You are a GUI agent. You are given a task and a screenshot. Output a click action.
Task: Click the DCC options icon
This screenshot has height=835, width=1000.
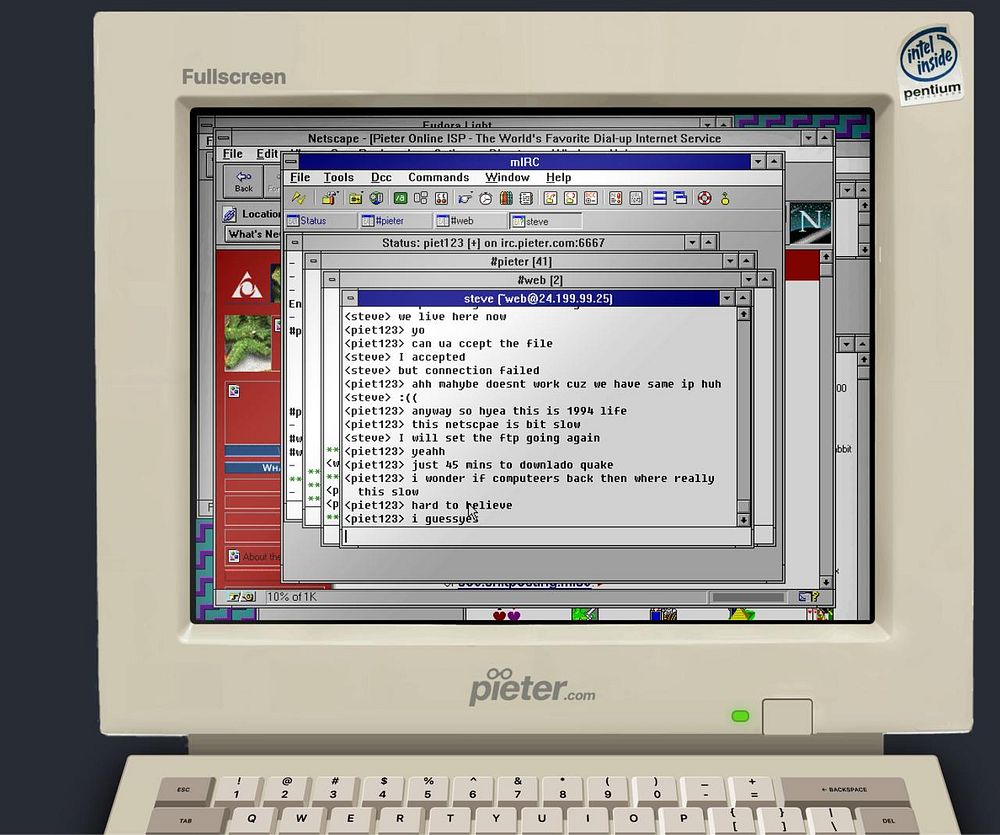click(x=591, y=198)
